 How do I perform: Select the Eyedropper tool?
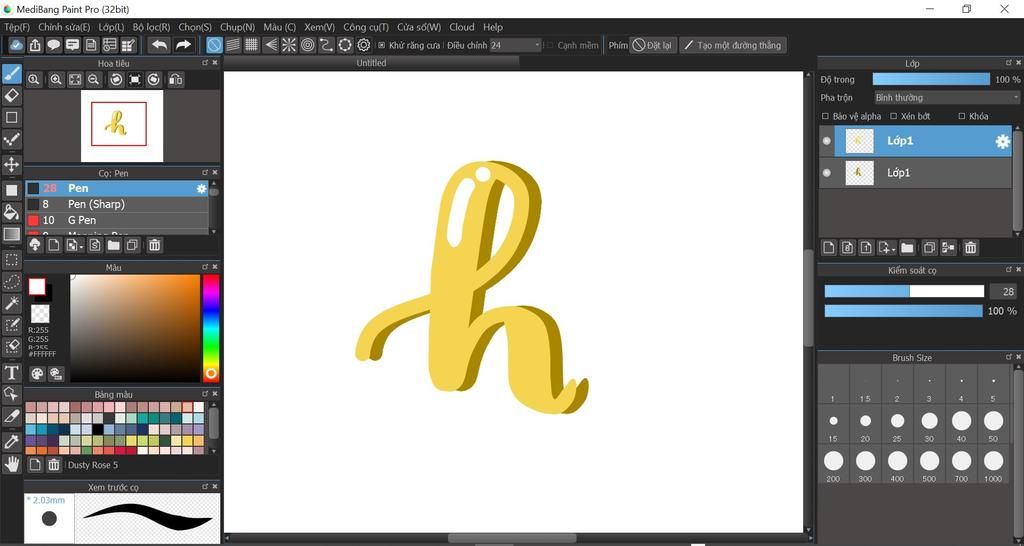point(12,442)
